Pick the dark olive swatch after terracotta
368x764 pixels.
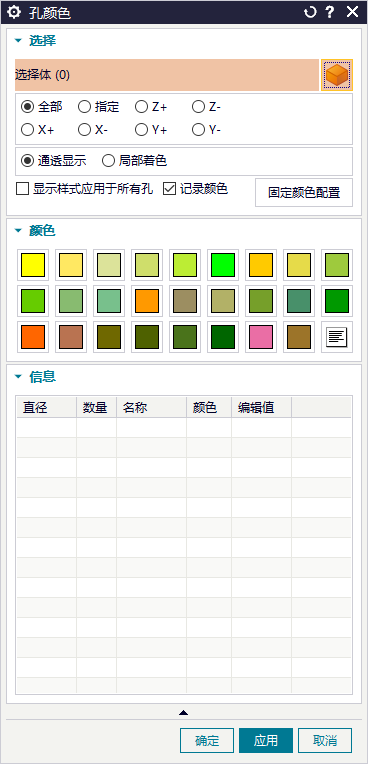pos(109,337)
